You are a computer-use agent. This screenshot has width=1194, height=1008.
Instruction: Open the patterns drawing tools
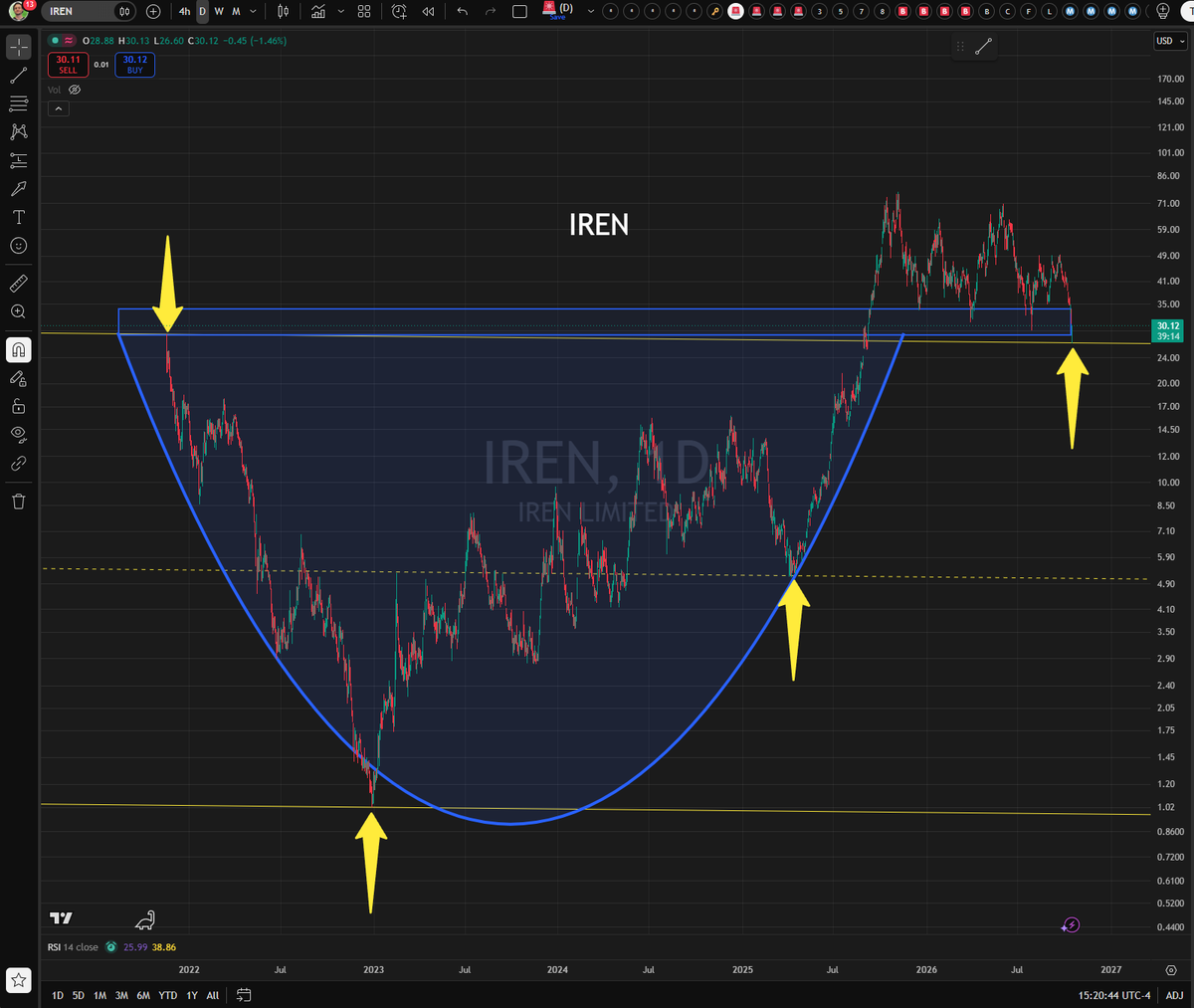19,131
